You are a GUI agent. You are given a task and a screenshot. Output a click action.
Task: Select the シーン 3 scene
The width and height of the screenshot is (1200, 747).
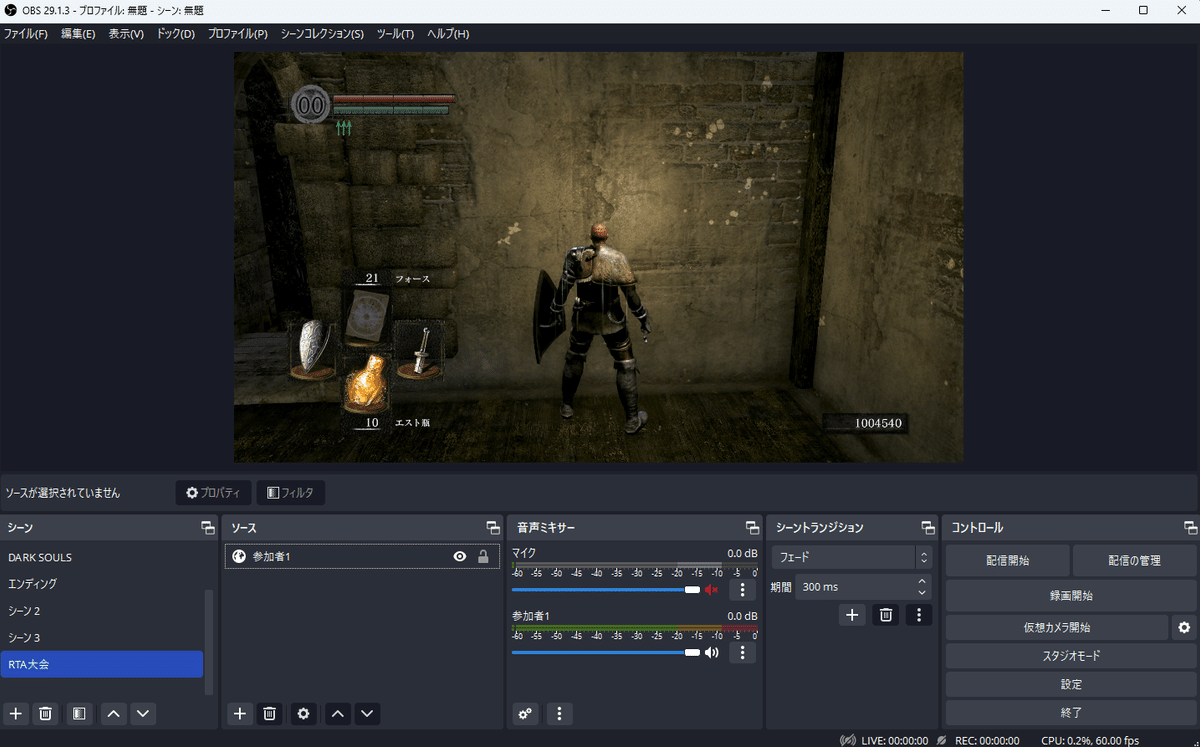102,638
